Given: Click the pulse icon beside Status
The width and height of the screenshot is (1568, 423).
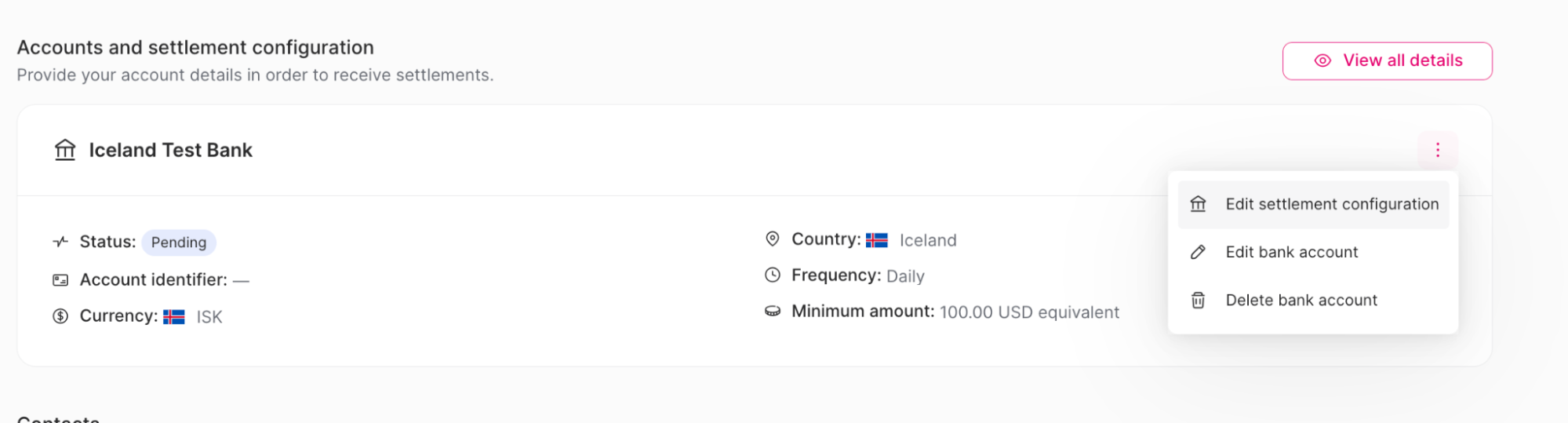Looking at the screenshot, I should click(x=60, y=242).
